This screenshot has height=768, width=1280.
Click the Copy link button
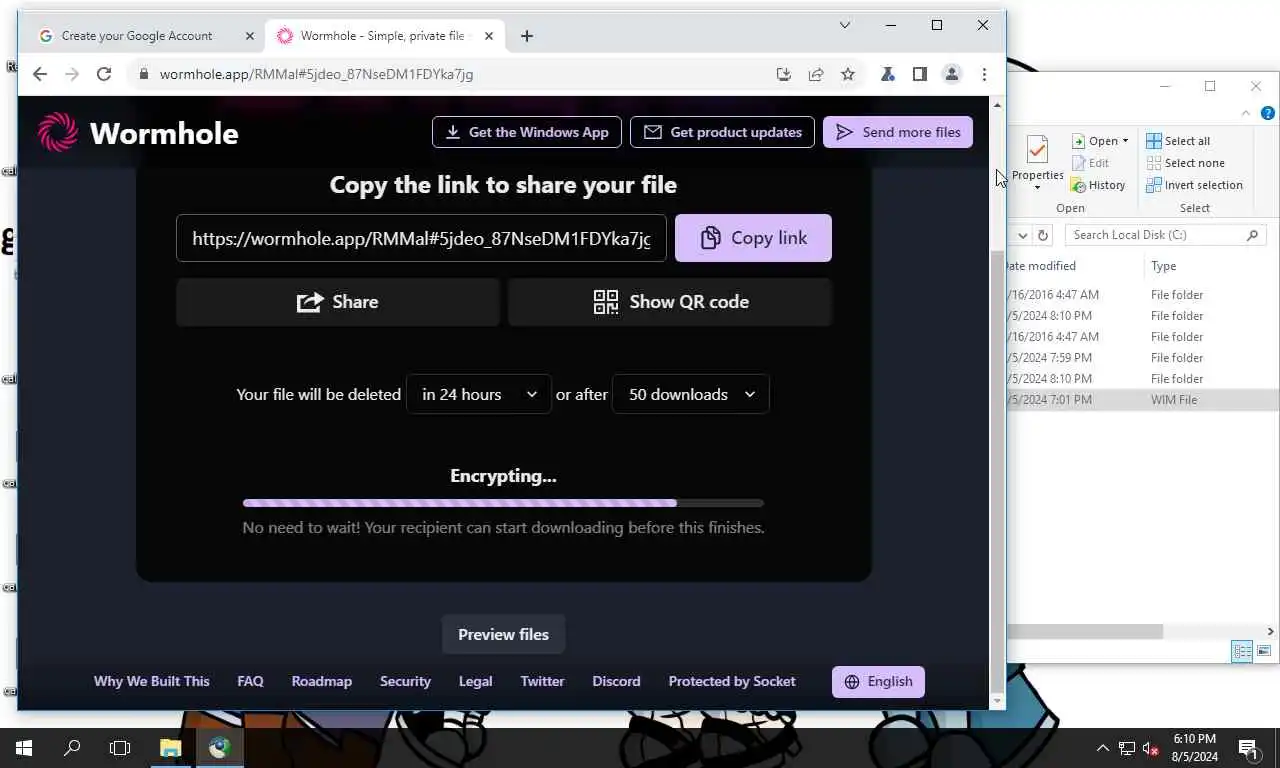[753, 238]
